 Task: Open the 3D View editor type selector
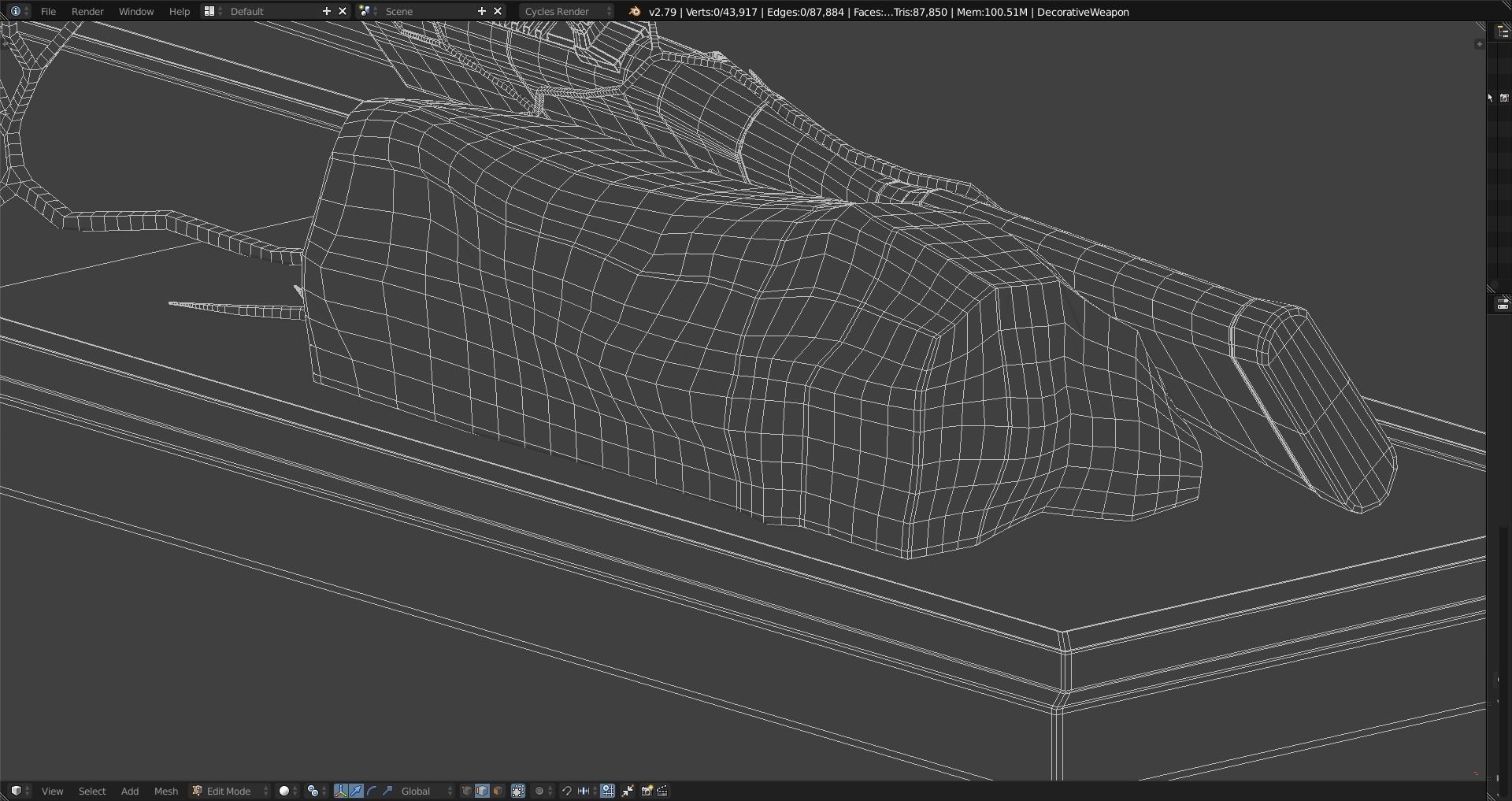[x=20, y=791]
